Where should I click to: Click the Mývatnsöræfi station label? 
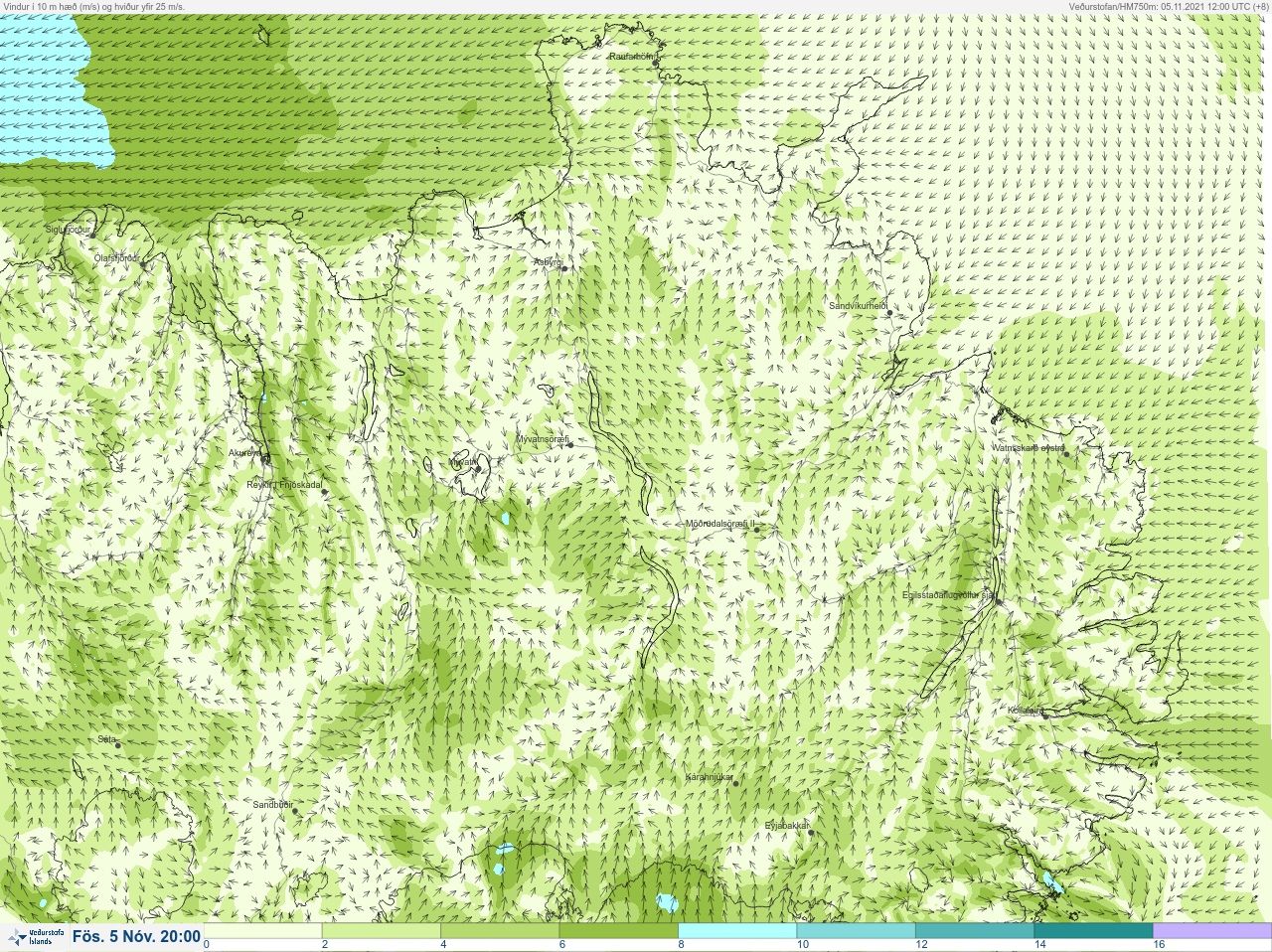(542, 438)
